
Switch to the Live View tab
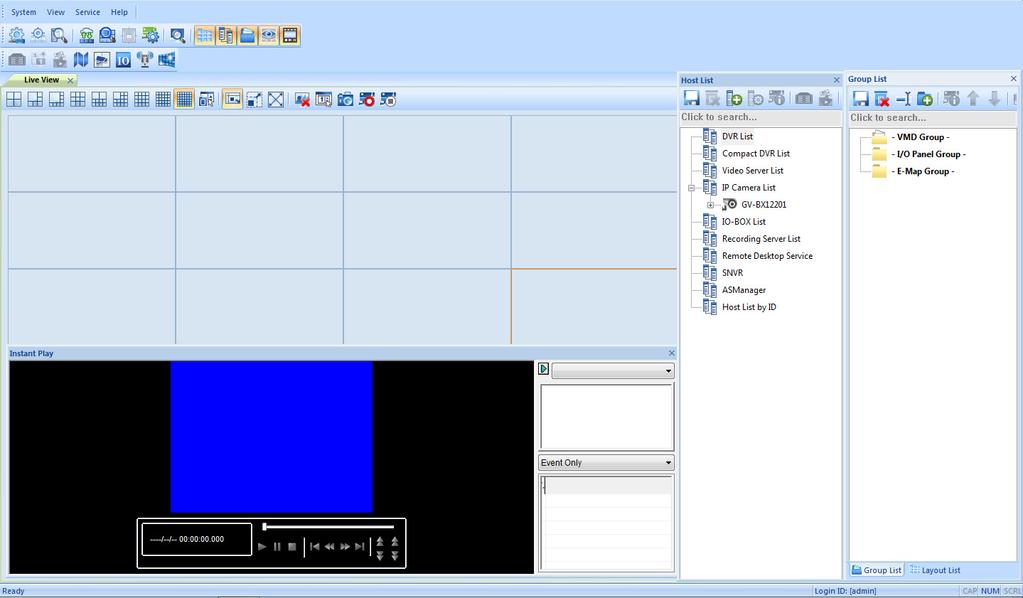pyautogui.click(x=41, y=80)
